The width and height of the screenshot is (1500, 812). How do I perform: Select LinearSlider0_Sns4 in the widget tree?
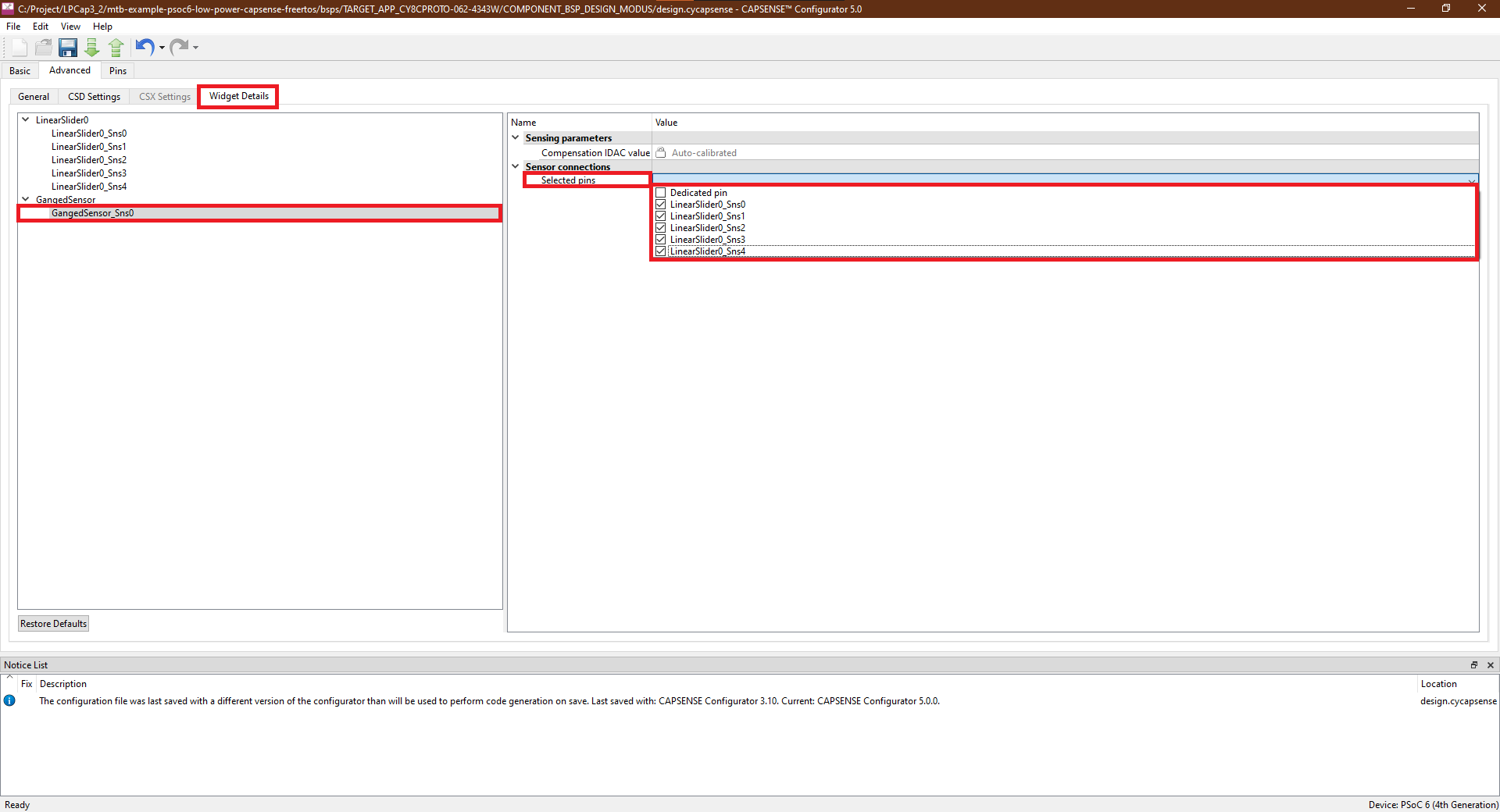click(x=89, y=187)
